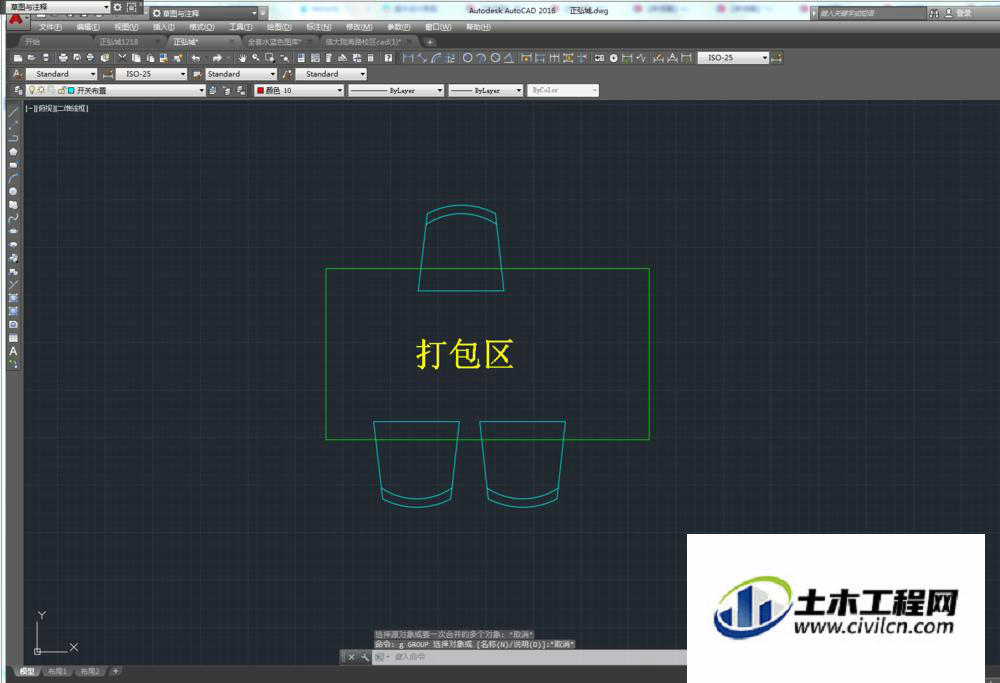Image resolution: width=1000 pixels, height=683 pixels.
Task: Open the color dropdown 颜色 10
Action: (299, 91)
